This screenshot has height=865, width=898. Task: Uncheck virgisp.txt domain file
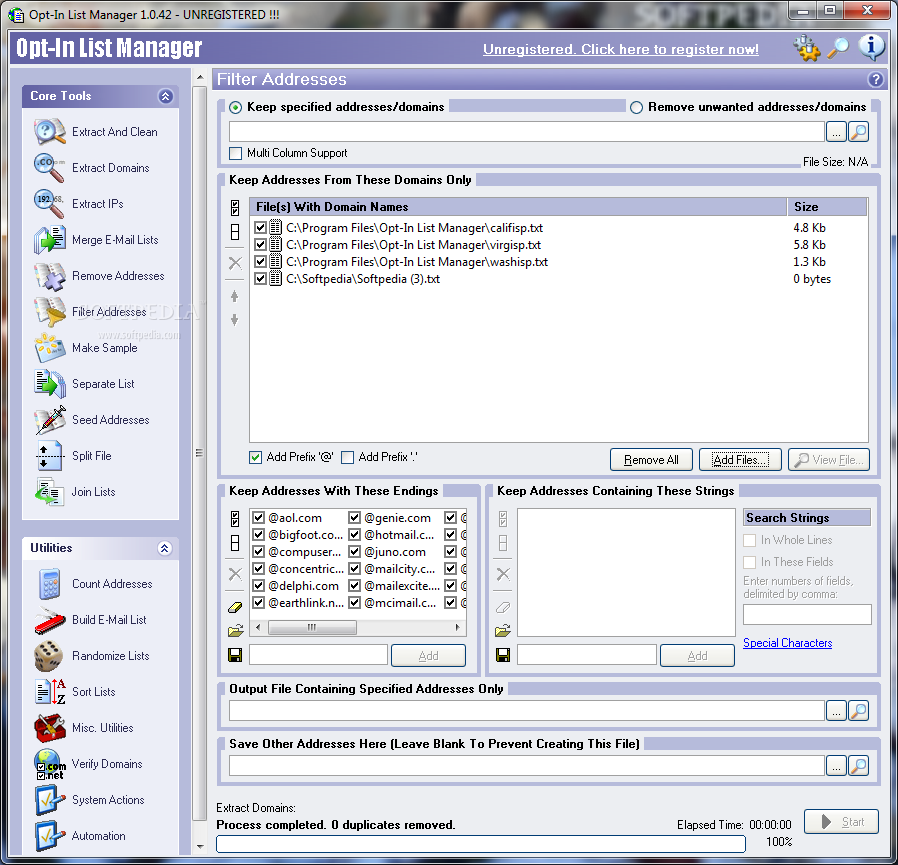tap(261, 245)
